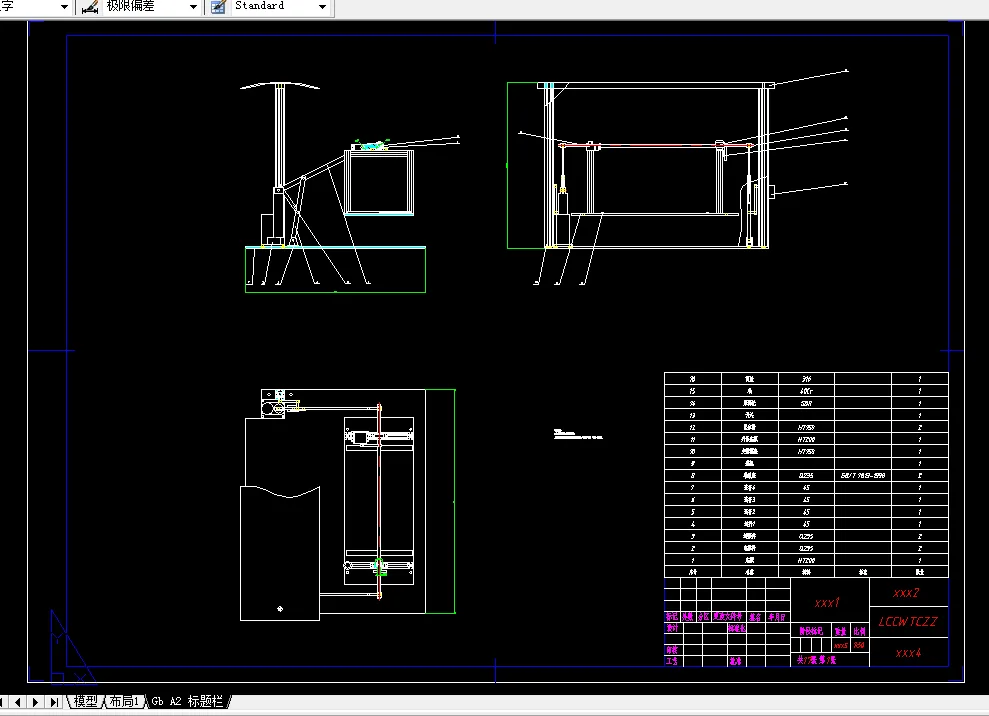Click the horizontal scrollbar beside layout tabs
The image size is (989, 716).
(609, 701)
